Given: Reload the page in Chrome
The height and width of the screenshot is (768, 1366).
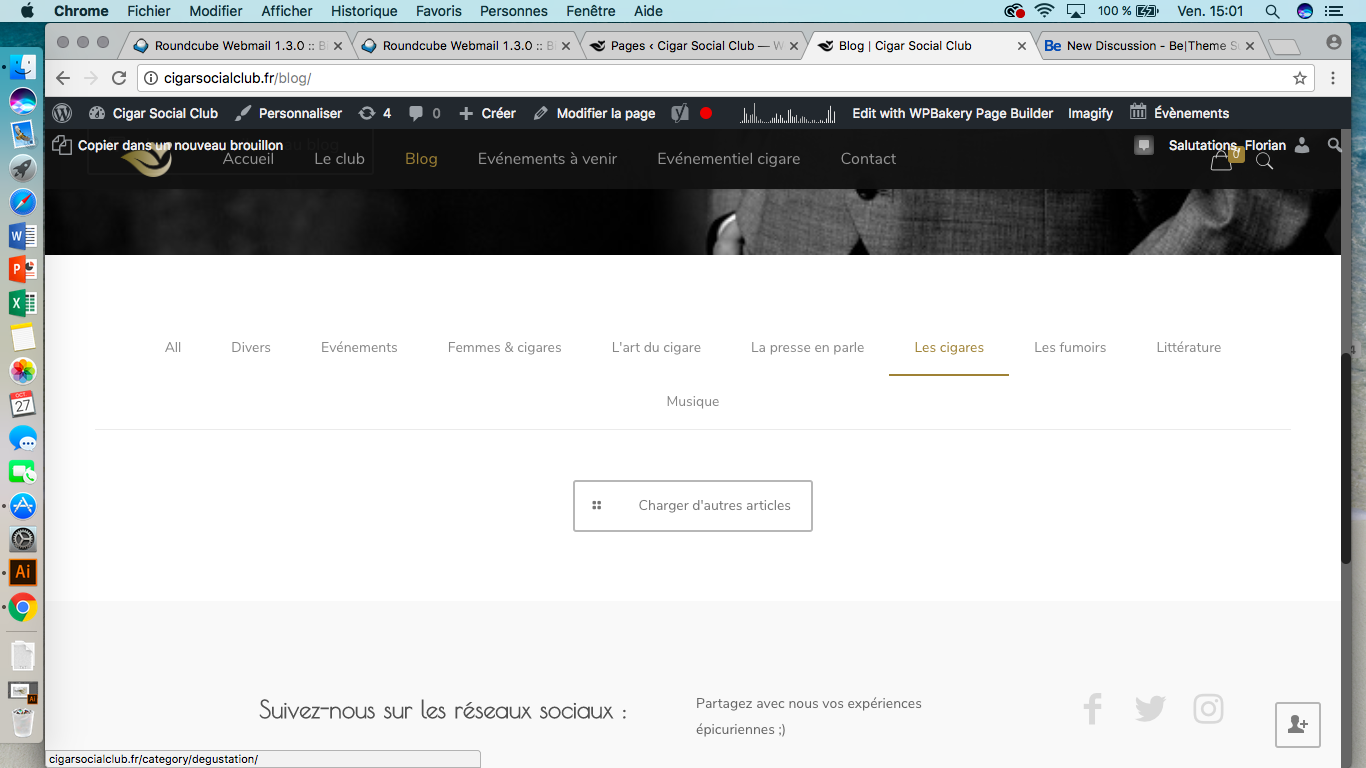Looking at the screenshot, I should point(119,78).
